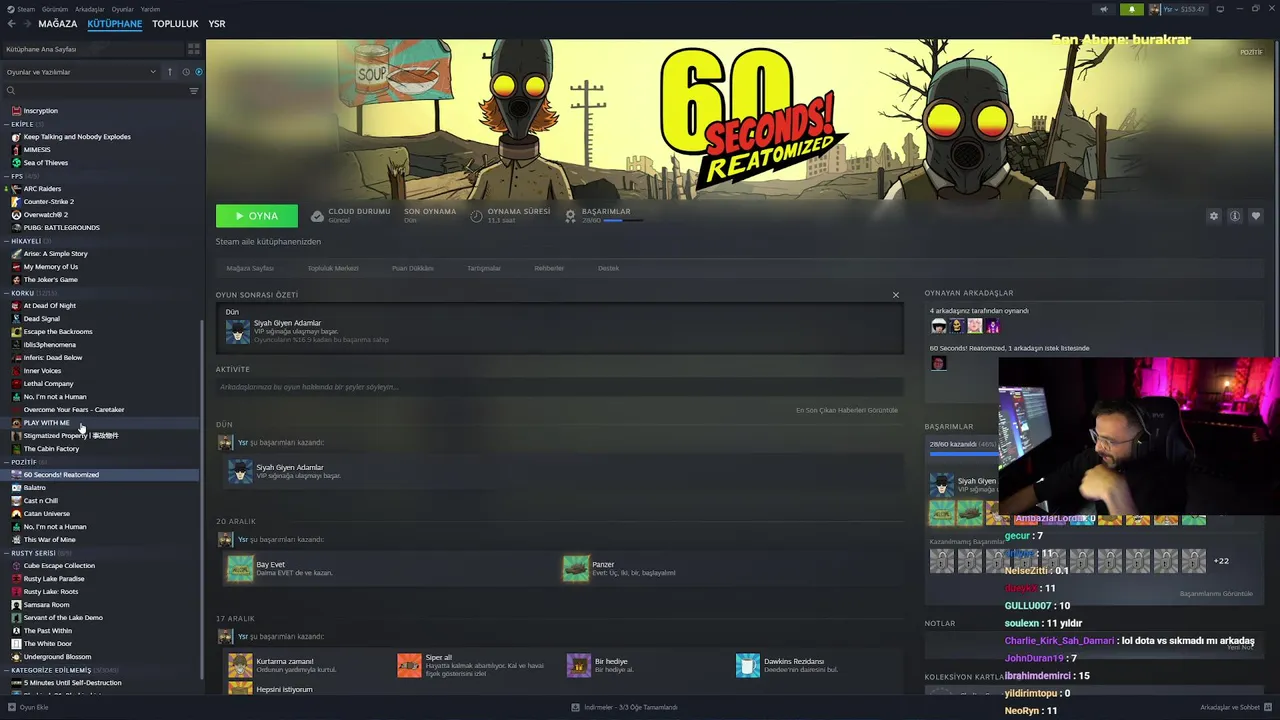Go back with the left arrow

pos(11,24)
